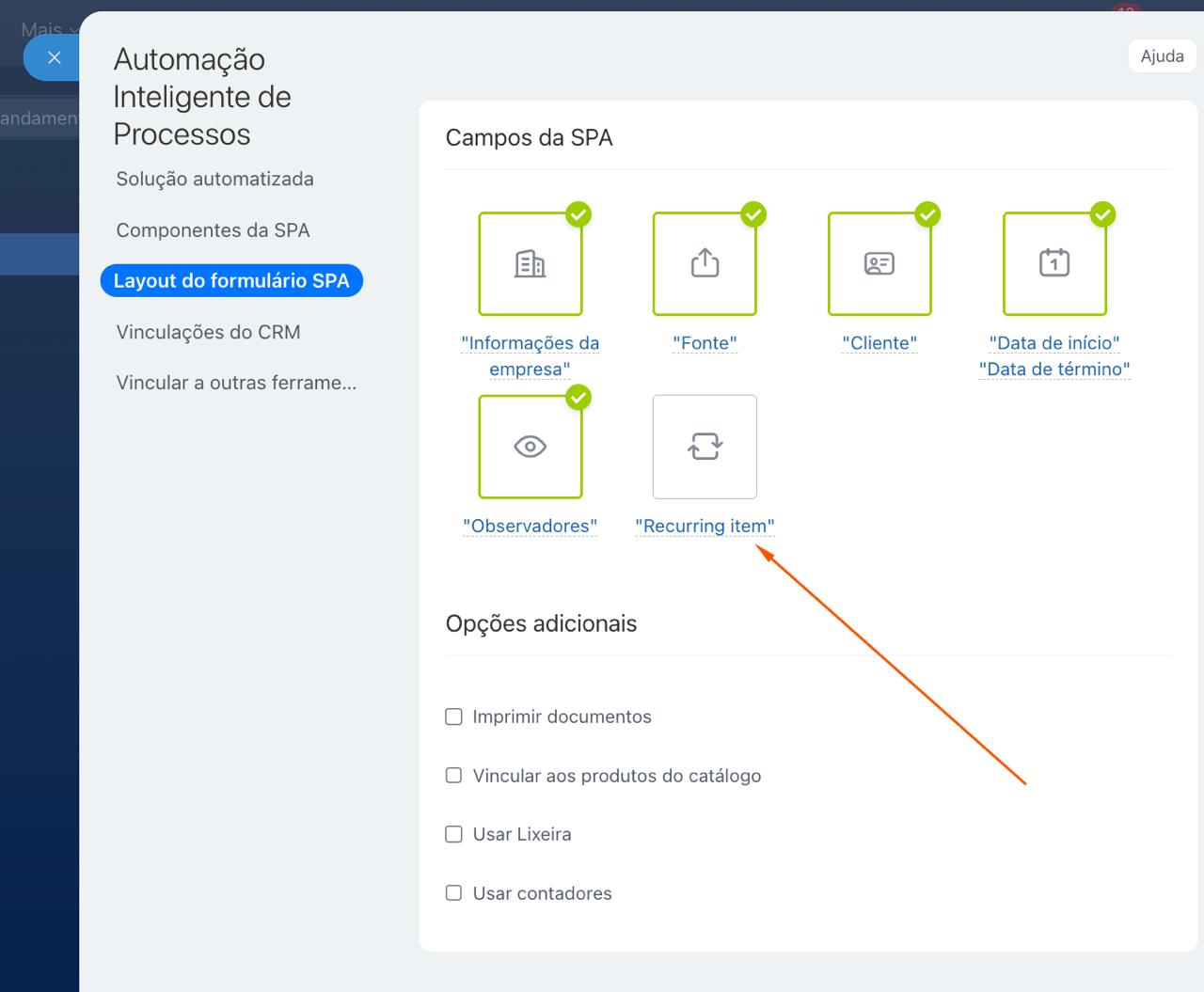The image size is (1204, 992).
Task: Open the Solução automatizada section
Action: coord(214,179)
